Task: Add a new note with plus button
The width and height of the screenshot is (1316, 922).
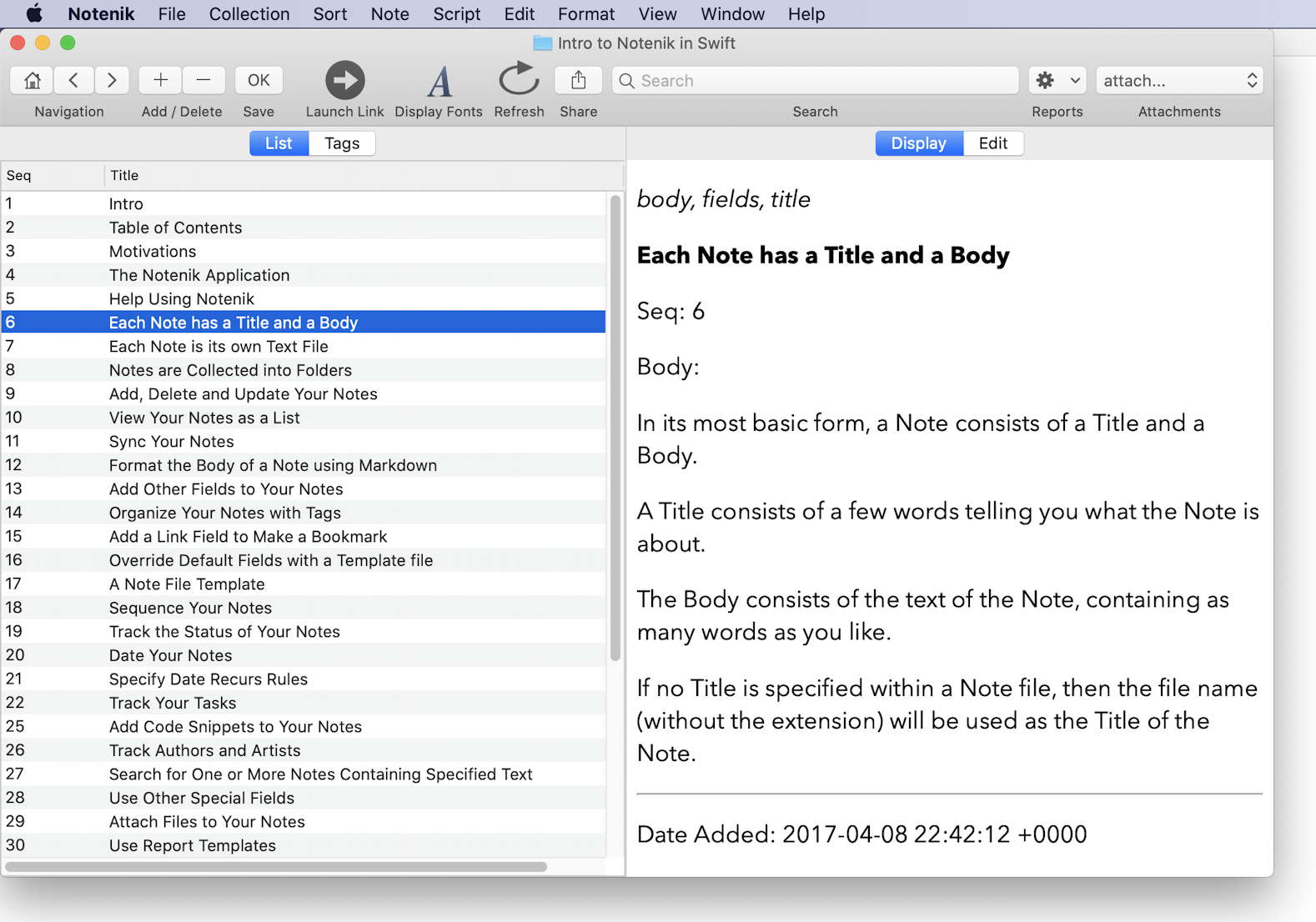Action: [161, 80]
